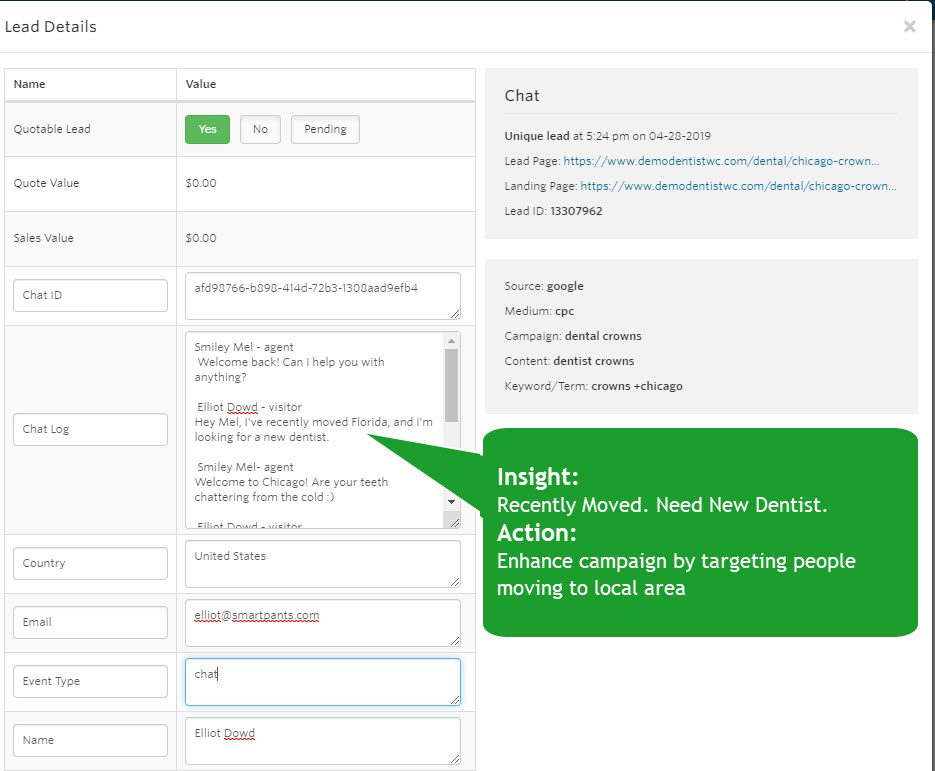Click the Event Type value resize handle
This screenshot has height=771, width=935.
(x=455, y=699)
